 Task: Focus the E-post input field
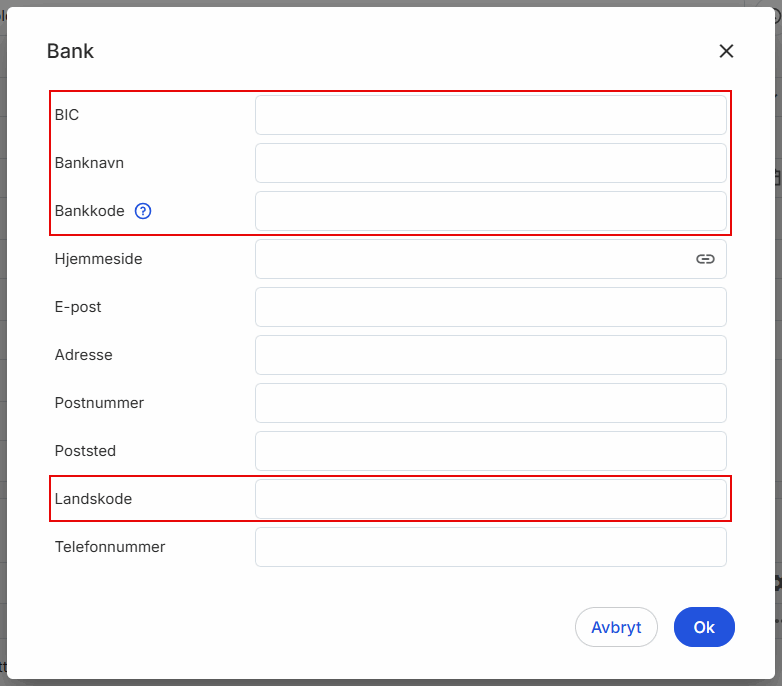(x=491, y=307)
